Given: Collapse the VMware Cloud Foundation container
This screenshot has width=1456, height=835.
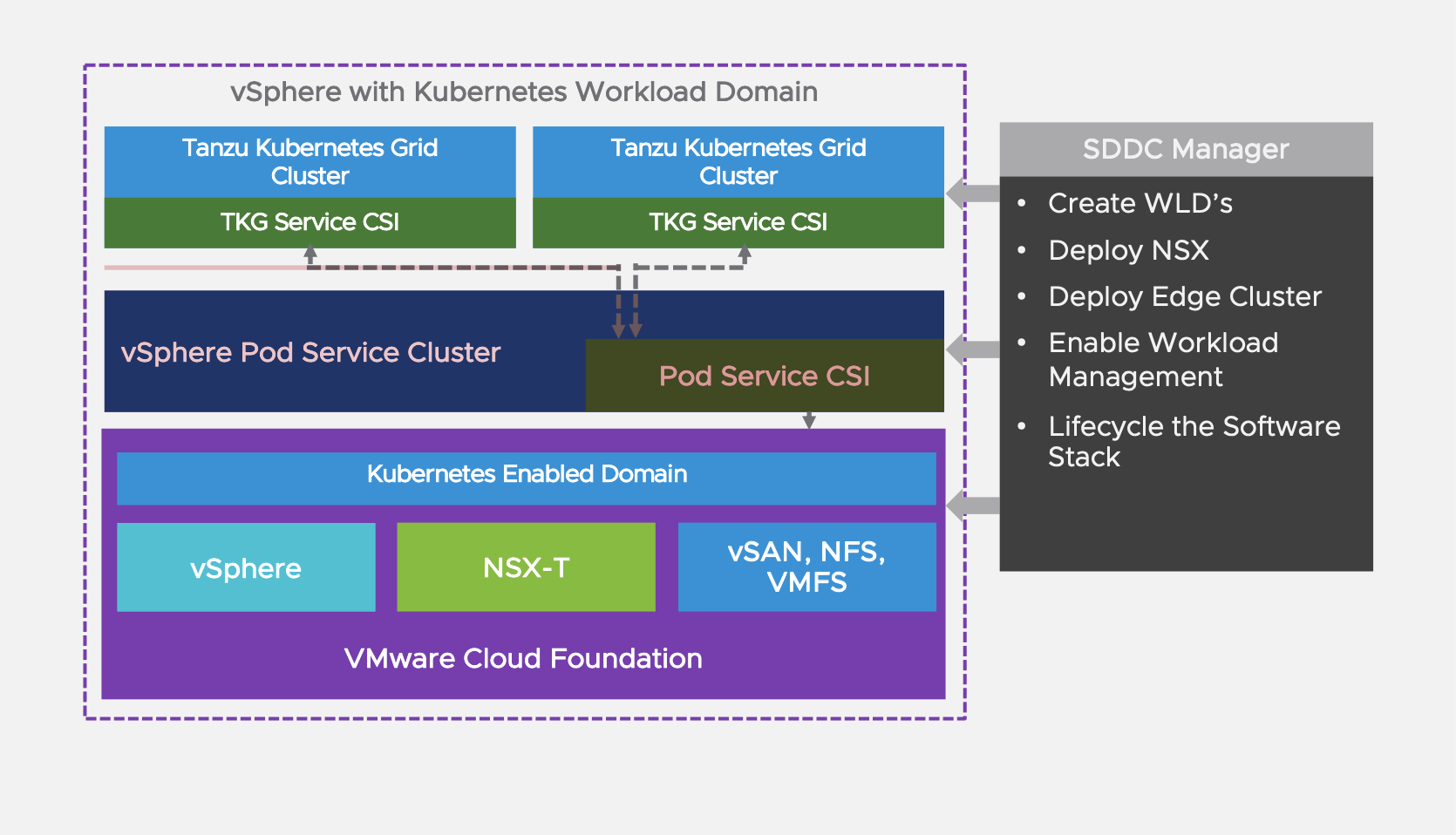Looking at the screenshot, I should pyautogui.click(x=523, y=659).
